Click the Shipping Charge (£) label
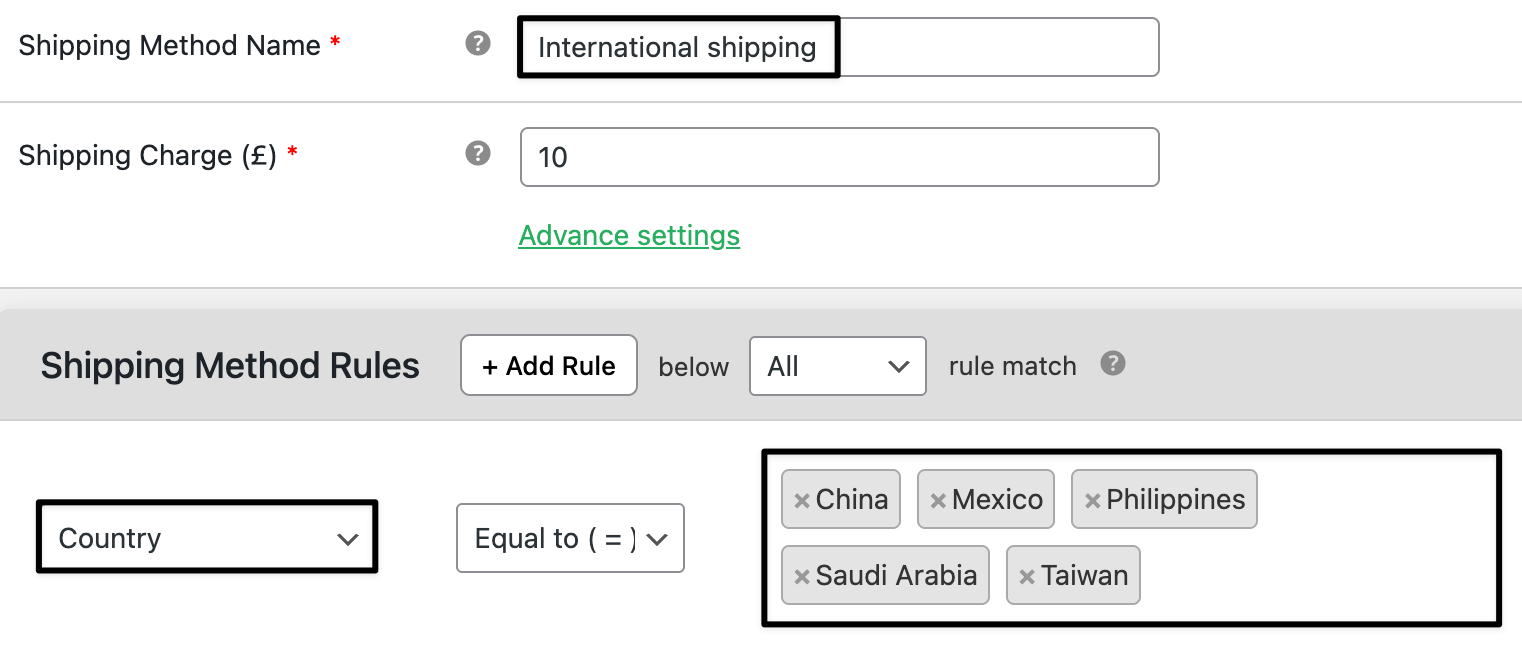The image size is (1522, 646). pyautogui.click(x=148, y=155)
